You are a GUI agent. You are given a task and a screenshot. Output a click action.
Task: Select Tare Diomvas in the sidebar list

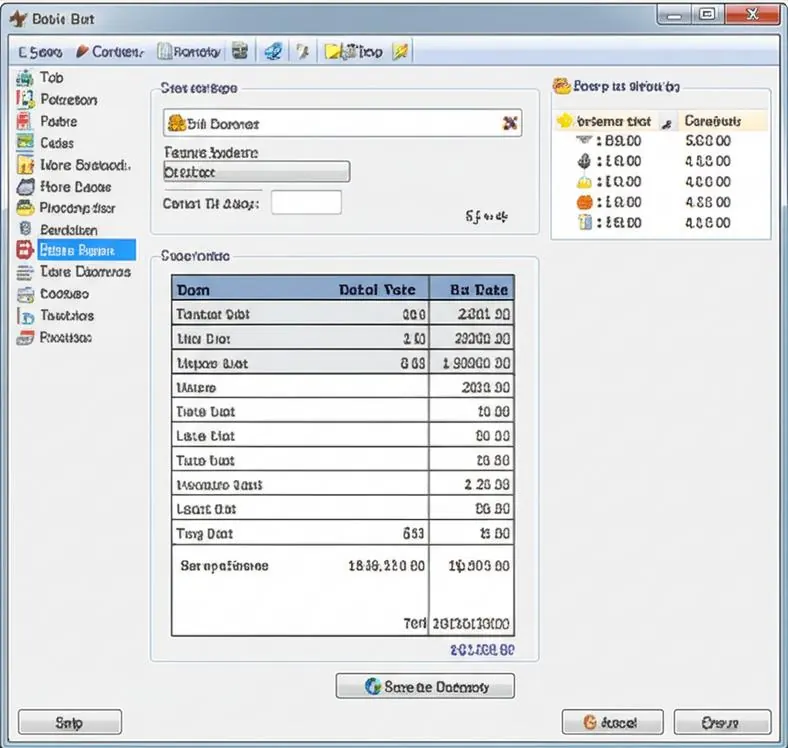(x=85, y=271)
